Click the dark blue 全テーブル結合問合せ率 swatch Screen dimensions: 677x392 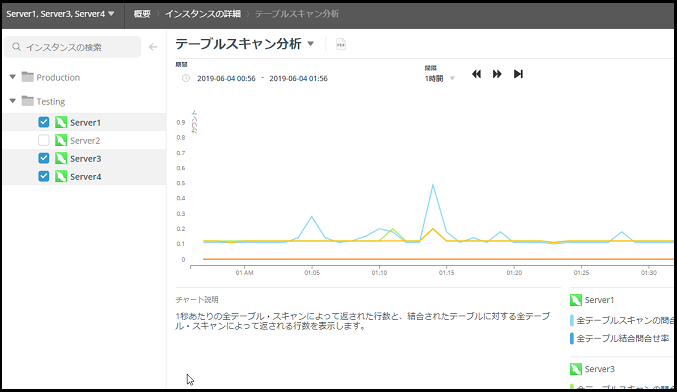click(572, 338)
